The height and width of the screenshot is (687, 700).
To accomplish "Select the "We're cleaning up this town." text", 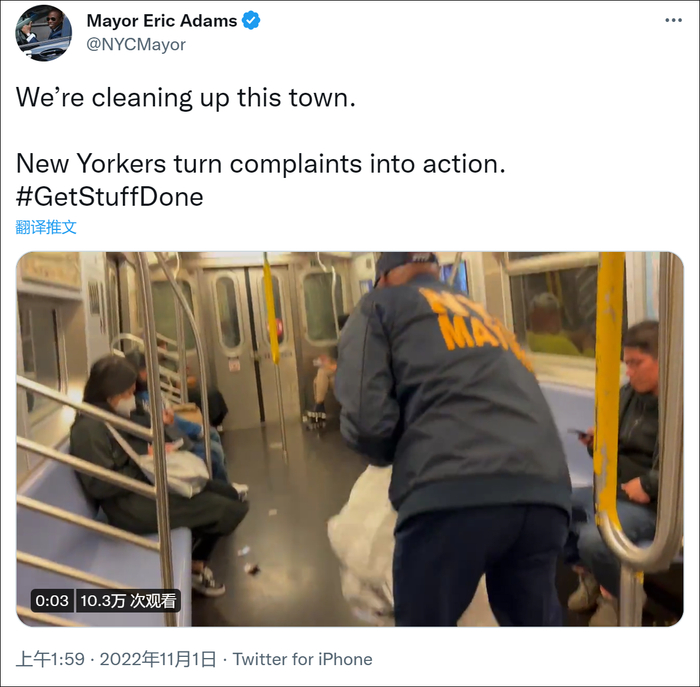I will click(x=186, y=98).
